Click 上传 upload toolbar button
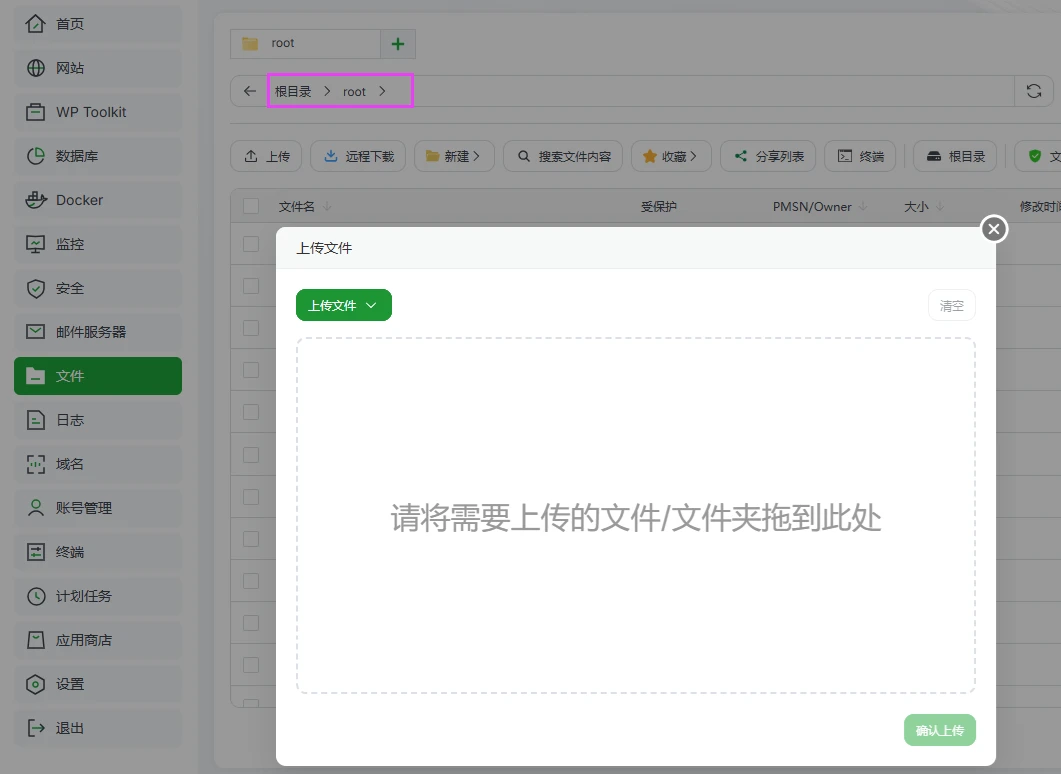Screen dimensions: 1061x774 pos(266,156)
